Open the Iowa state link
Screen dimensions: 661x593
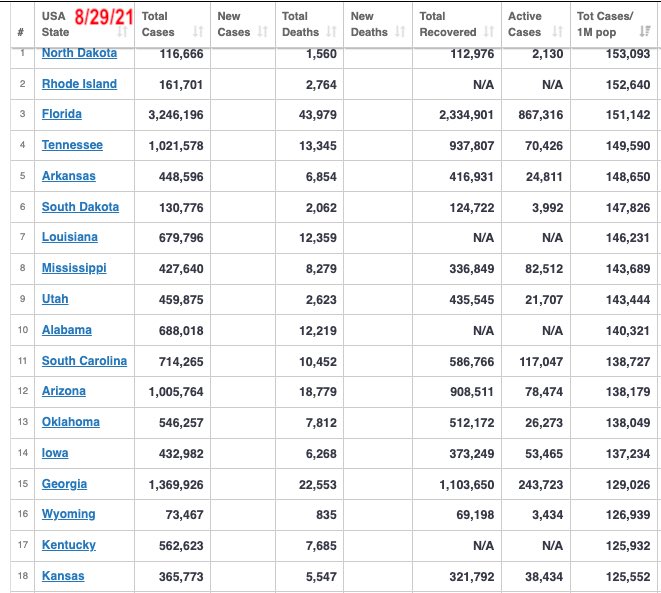point(55,453)
